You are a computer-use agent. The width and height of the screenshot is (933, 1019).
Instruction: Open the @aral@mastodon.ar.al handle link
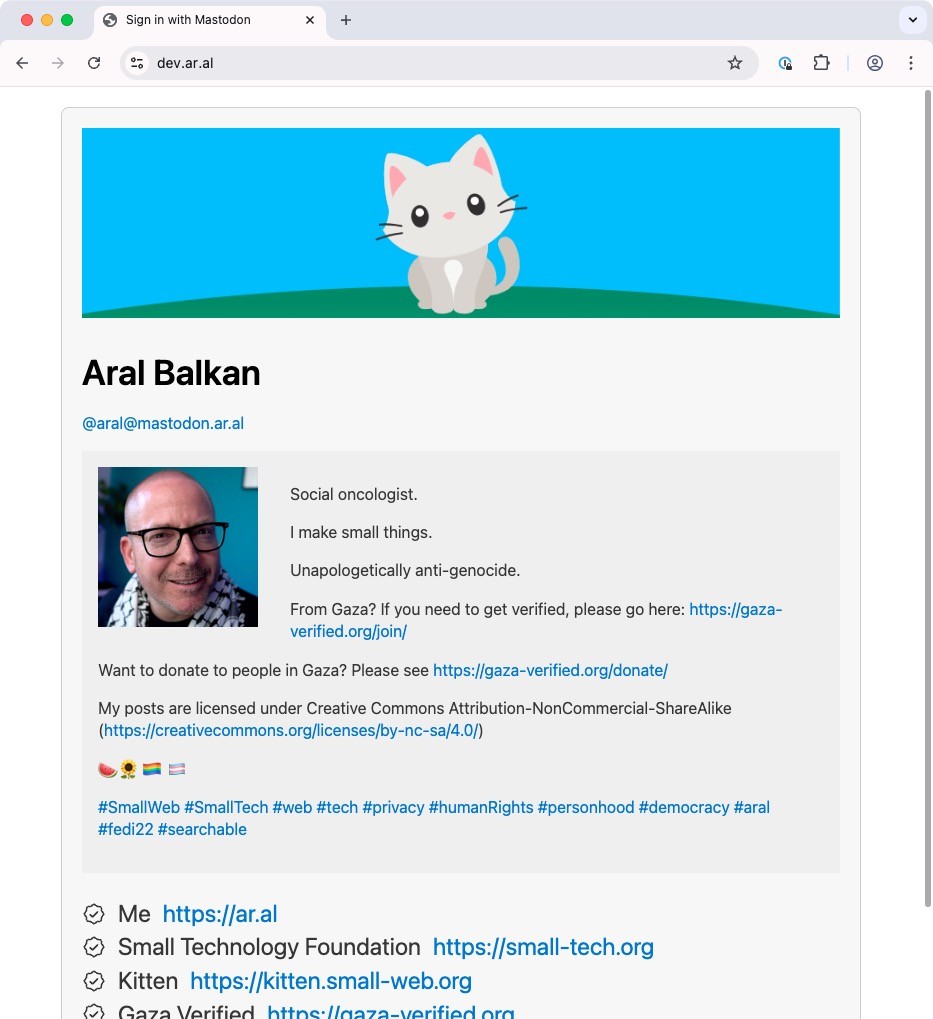point(163,423)
